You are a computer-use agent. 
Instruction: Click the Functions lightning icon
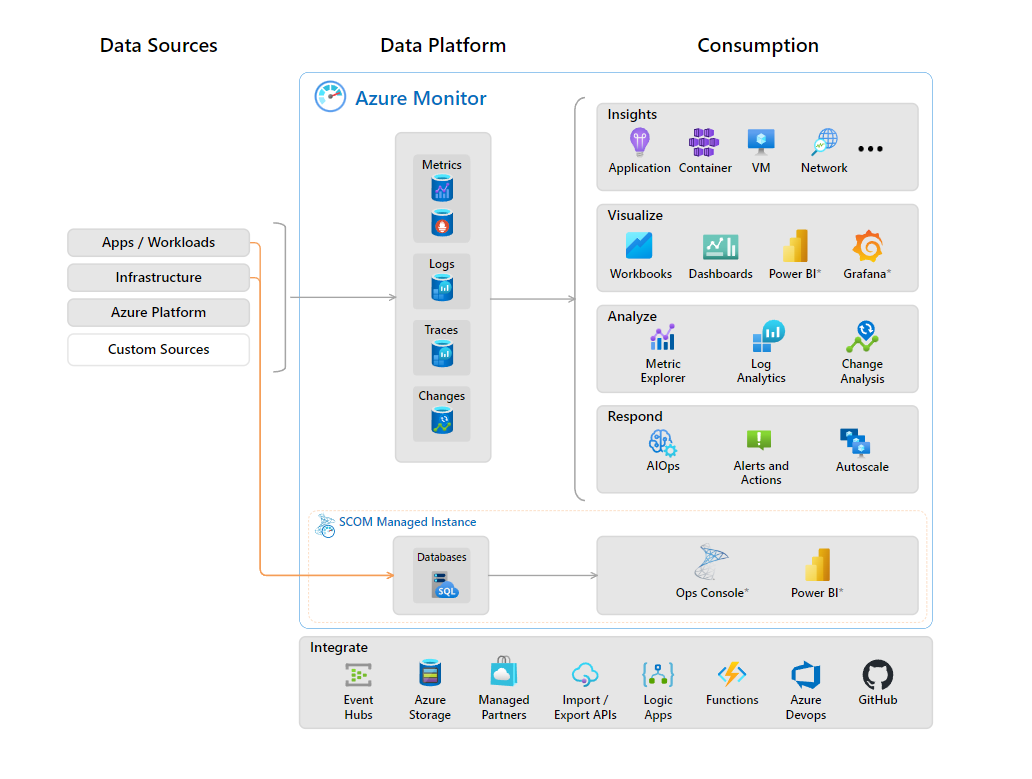pos(732,674)
